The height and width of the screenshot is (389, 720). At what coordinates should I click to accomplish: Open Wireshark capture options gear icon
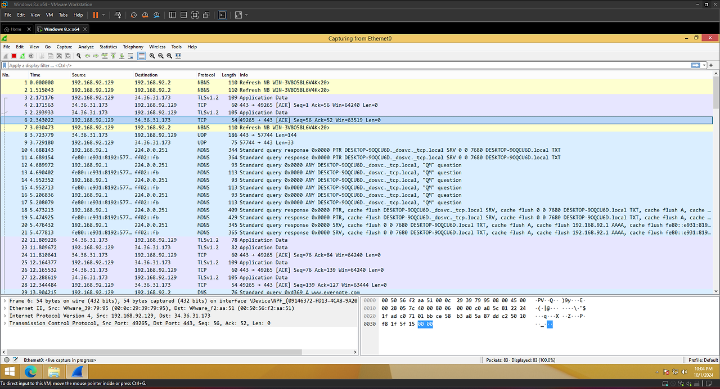tap(31, 56)
